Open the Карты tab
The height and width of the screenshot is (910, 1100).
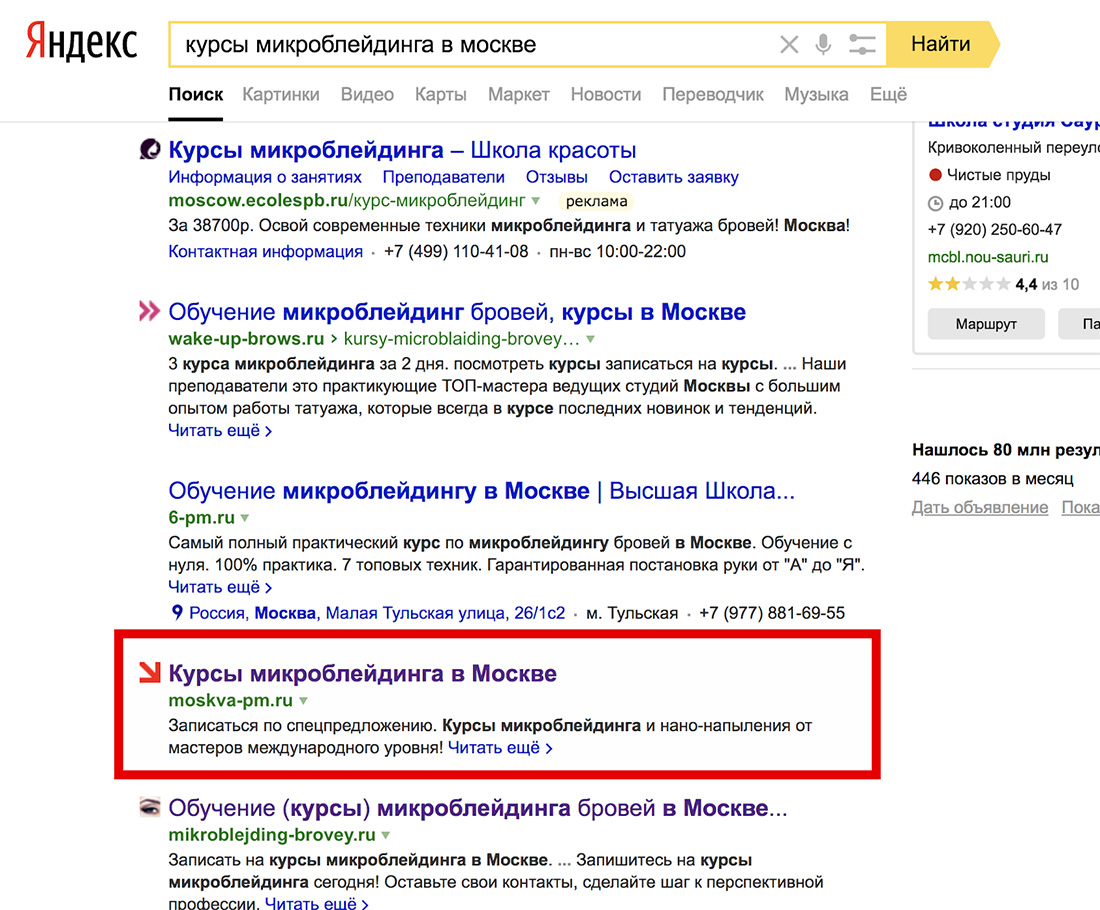[441, 95]
